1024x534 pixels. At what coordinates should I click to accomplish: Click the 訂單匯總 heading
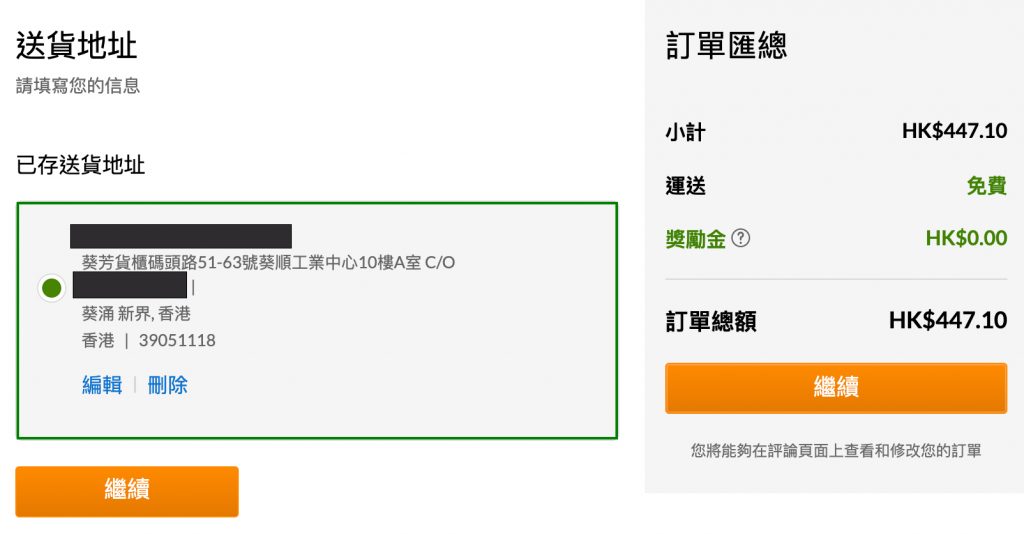pyautogui.click(x=726, y=46)
